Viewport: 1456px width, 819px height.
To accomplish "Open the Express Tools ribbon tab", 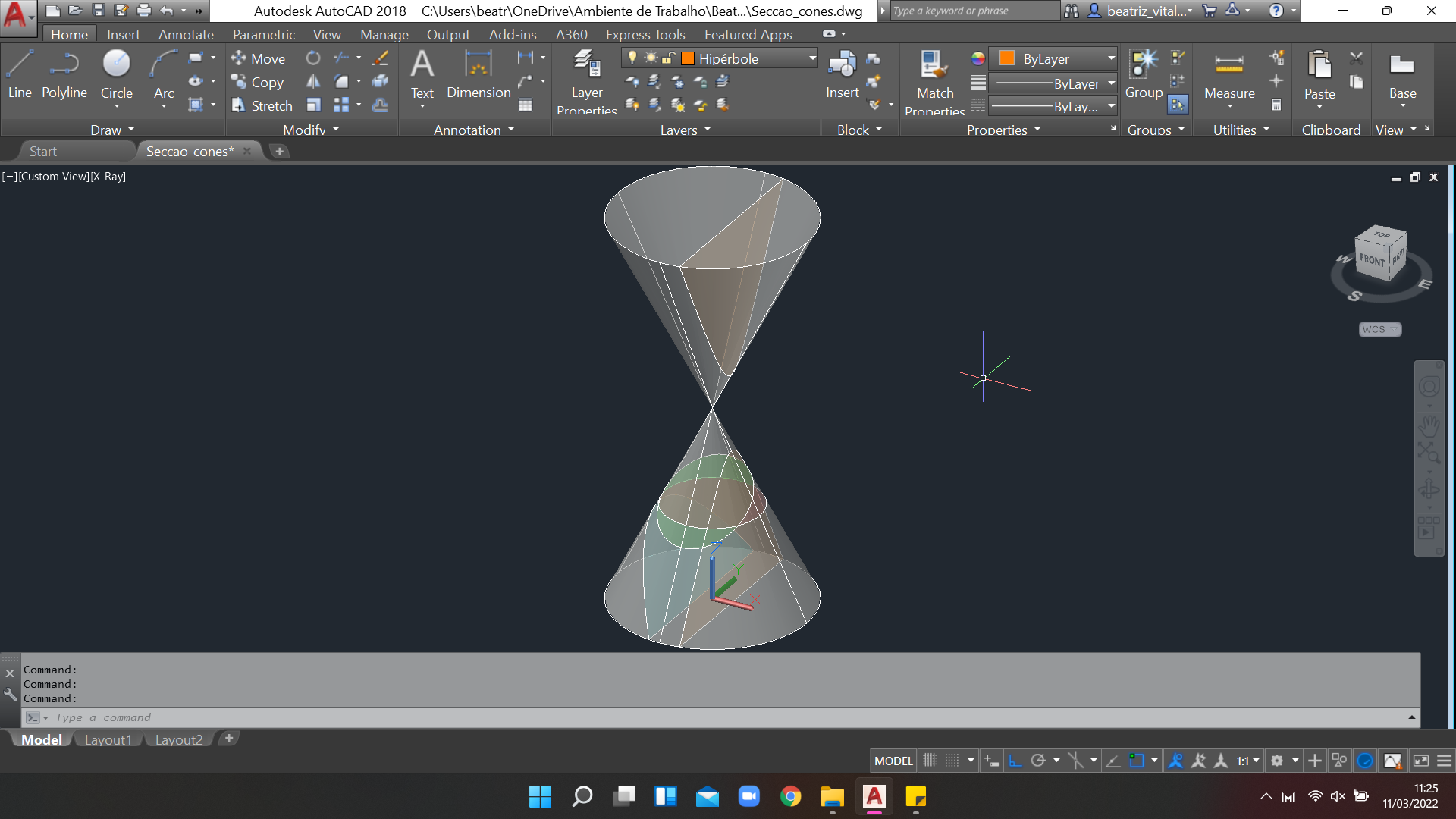I will pyautogui.click(x=645, y=34).
